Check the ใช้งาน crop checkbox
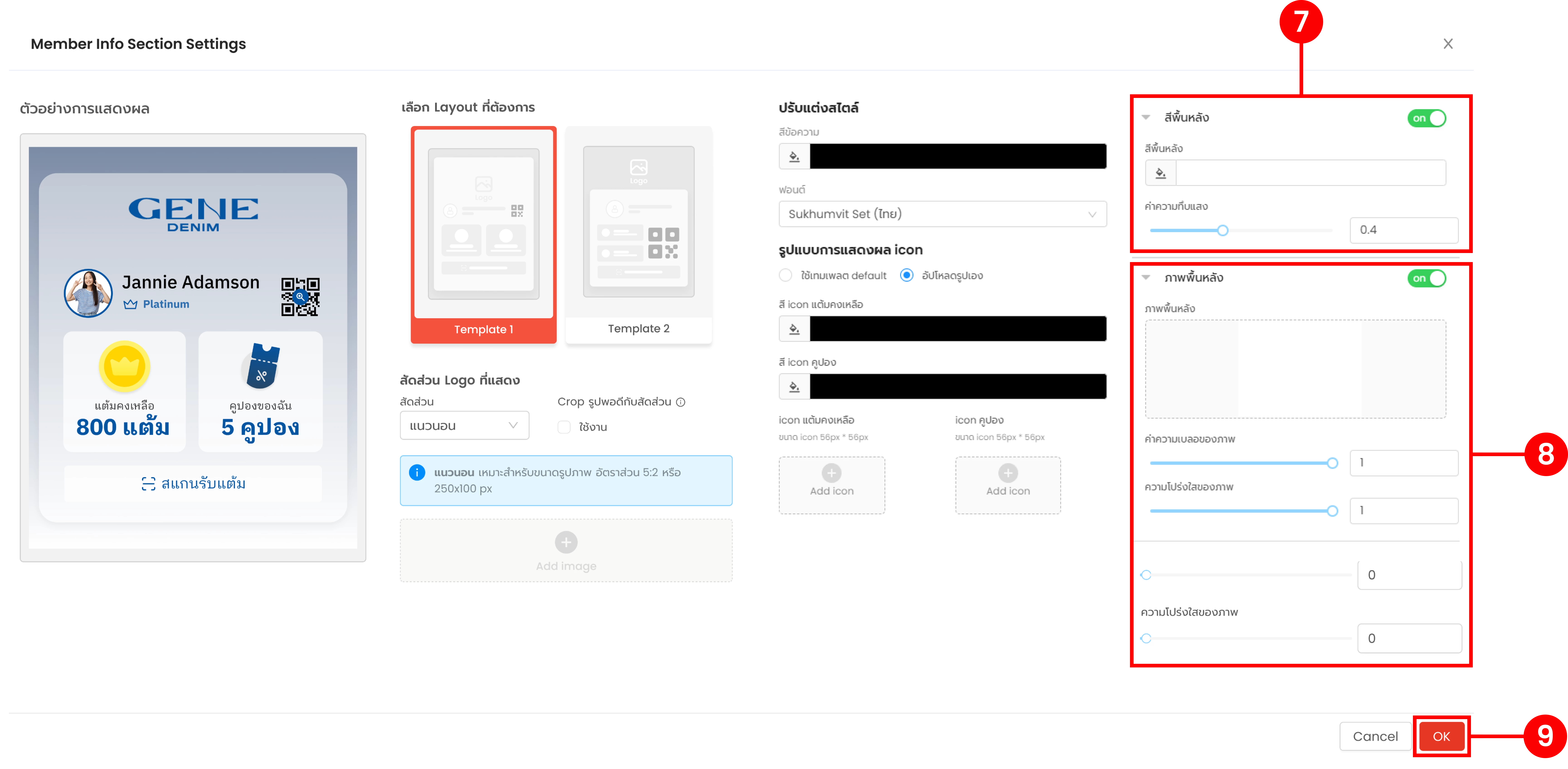This screenshot has height=769, width=1568. point(564,427)
